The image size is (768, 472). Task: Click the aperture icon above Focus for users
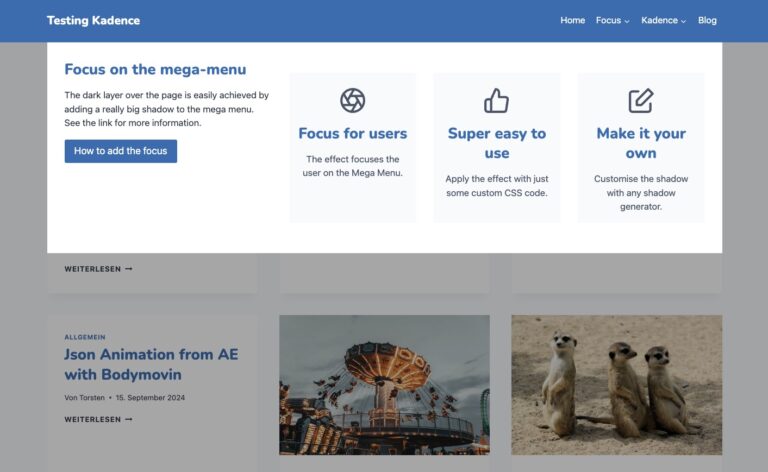coord(352,100)
